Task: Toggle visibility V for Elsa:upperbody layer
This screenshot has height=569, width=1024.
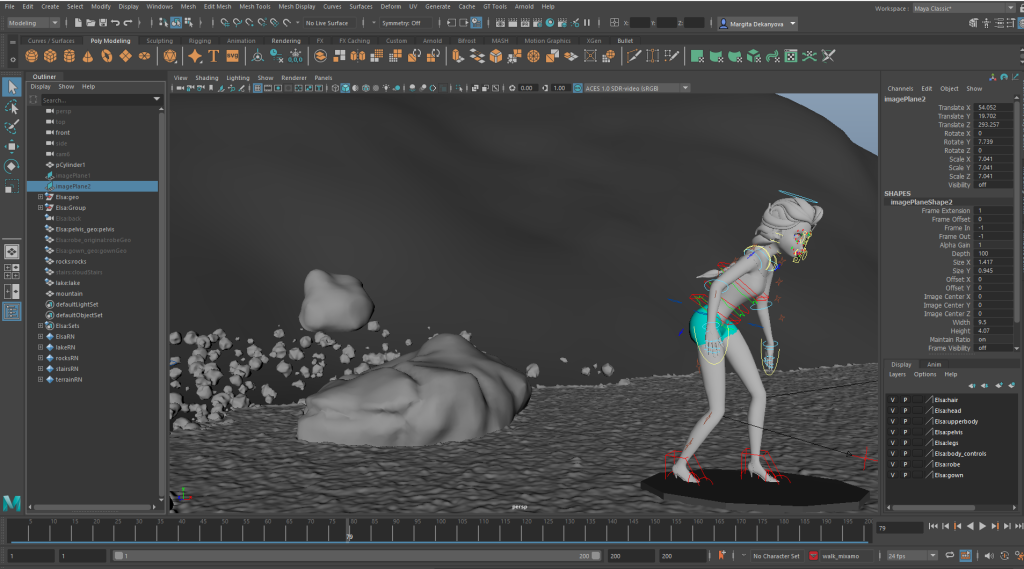Action: pyautogui.click(x=893, y=421)
